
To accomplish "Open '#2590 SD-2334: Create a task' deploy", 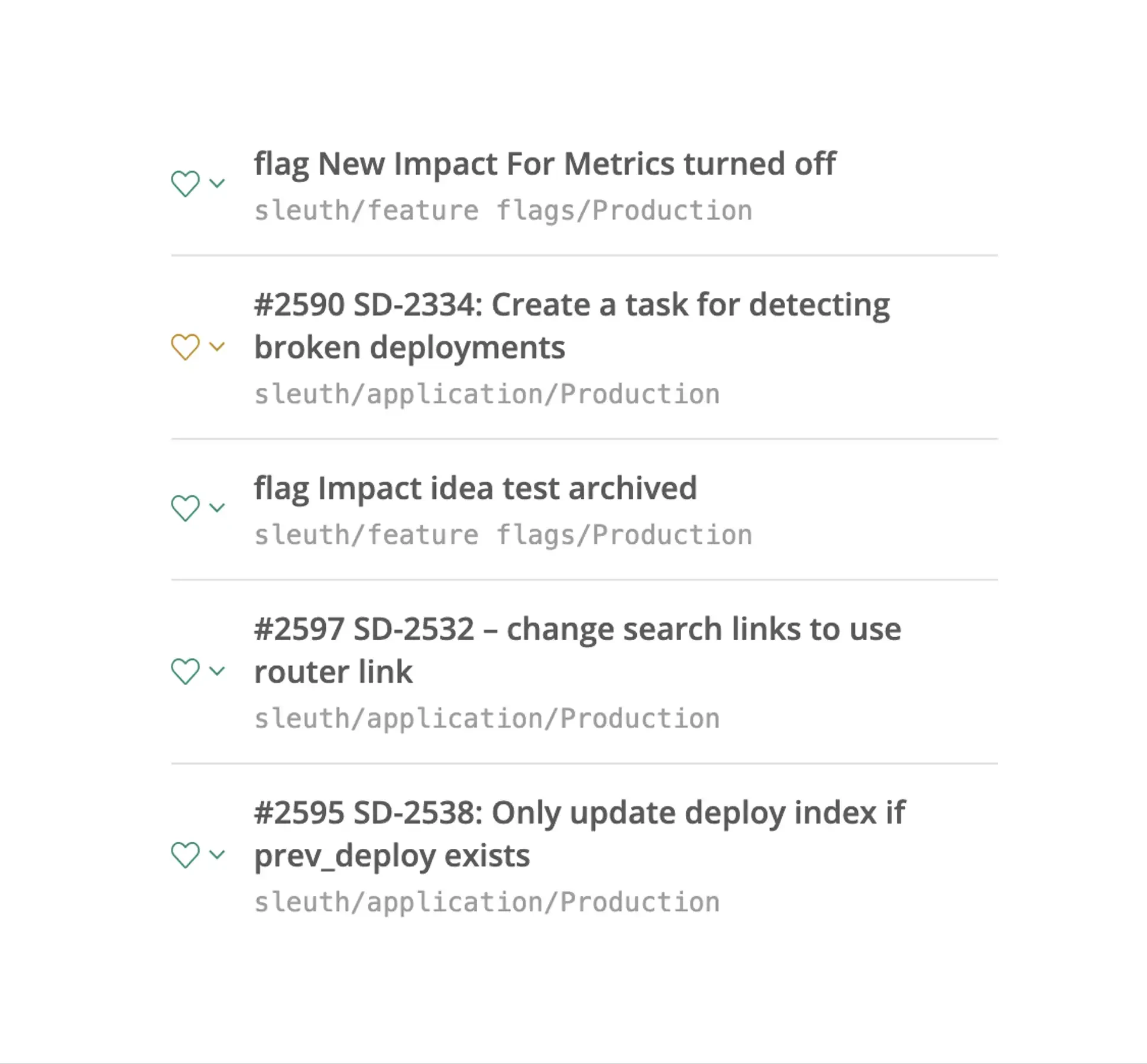I will 572,326.
